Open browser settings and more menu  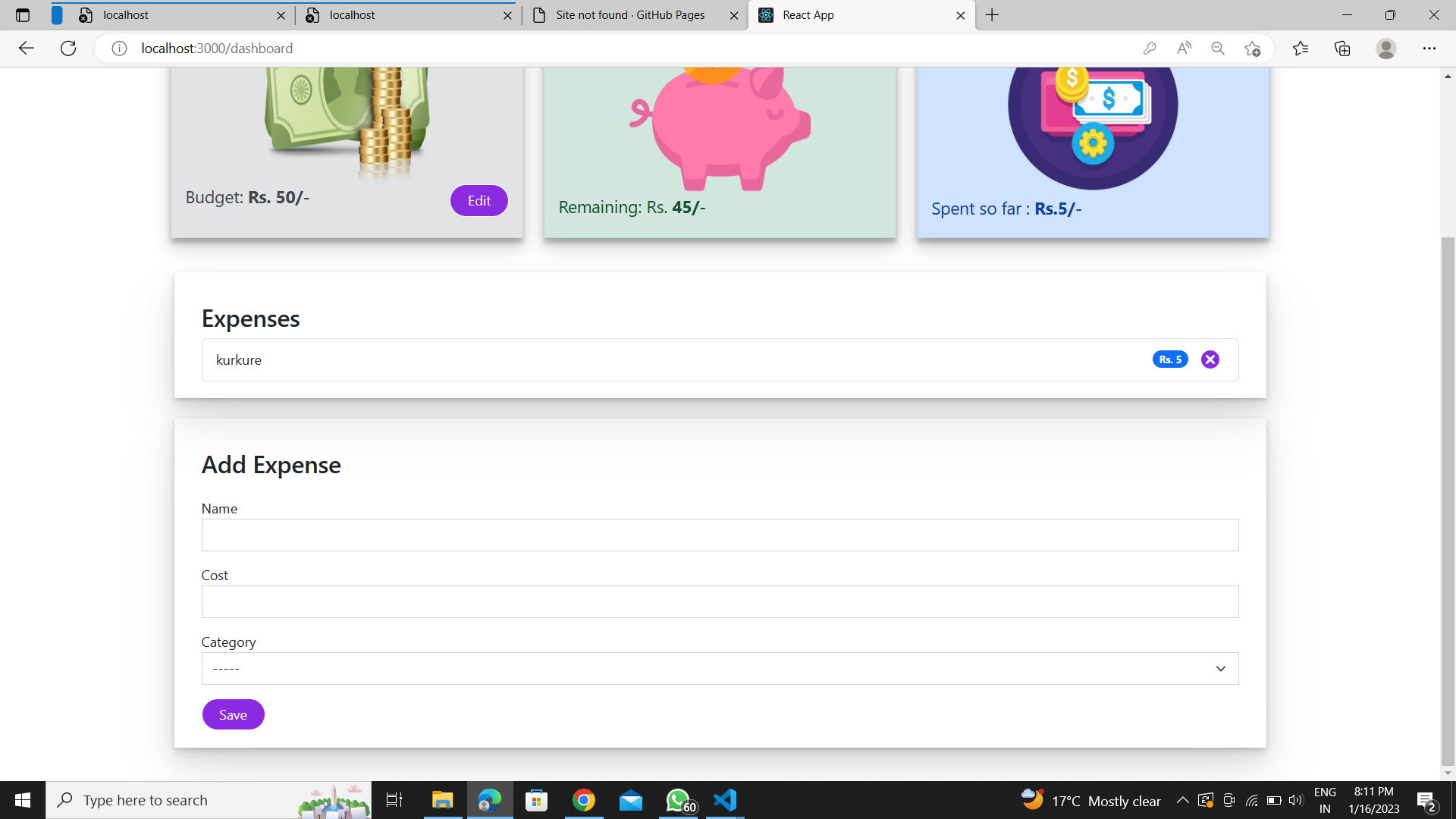[x=1429, y=49]
